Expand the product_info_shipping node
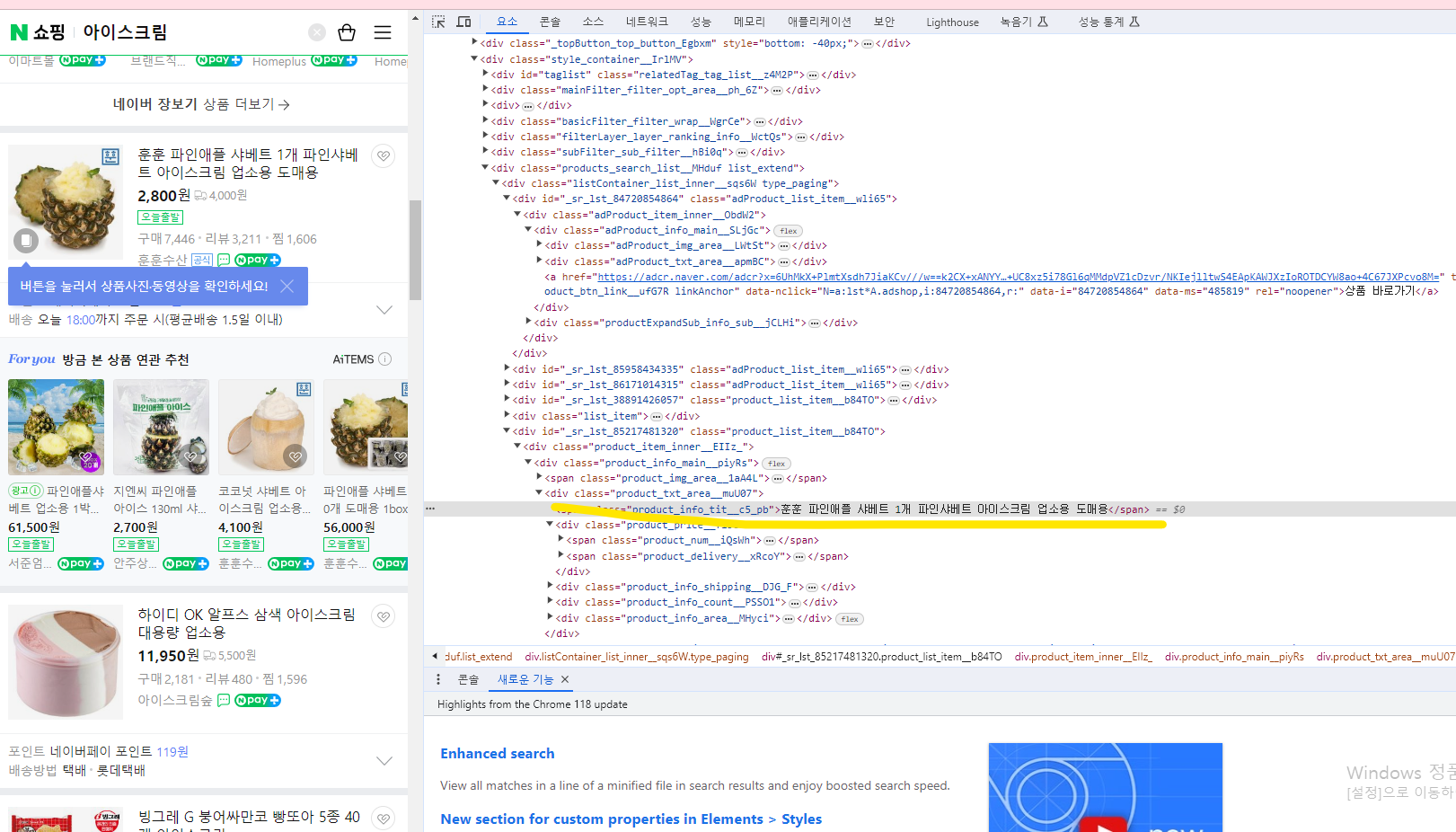The image size is (1456, 832). click(x=550, y=586)
